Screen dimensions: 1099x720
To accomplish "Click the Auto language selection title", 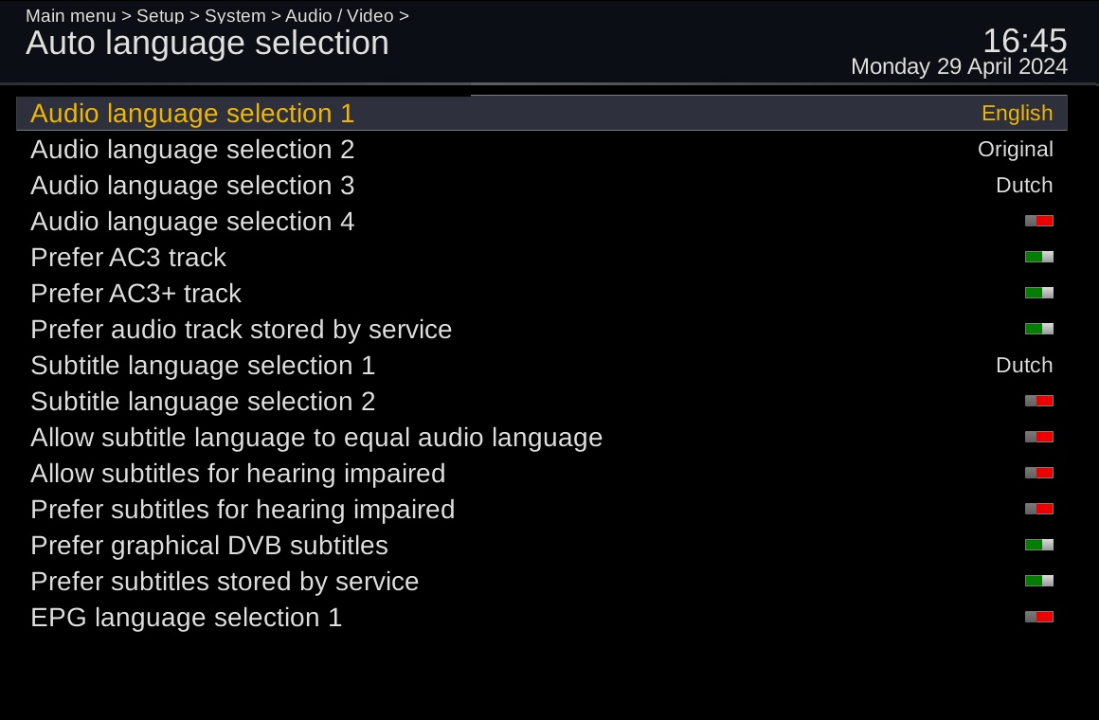I will [207, 43].
